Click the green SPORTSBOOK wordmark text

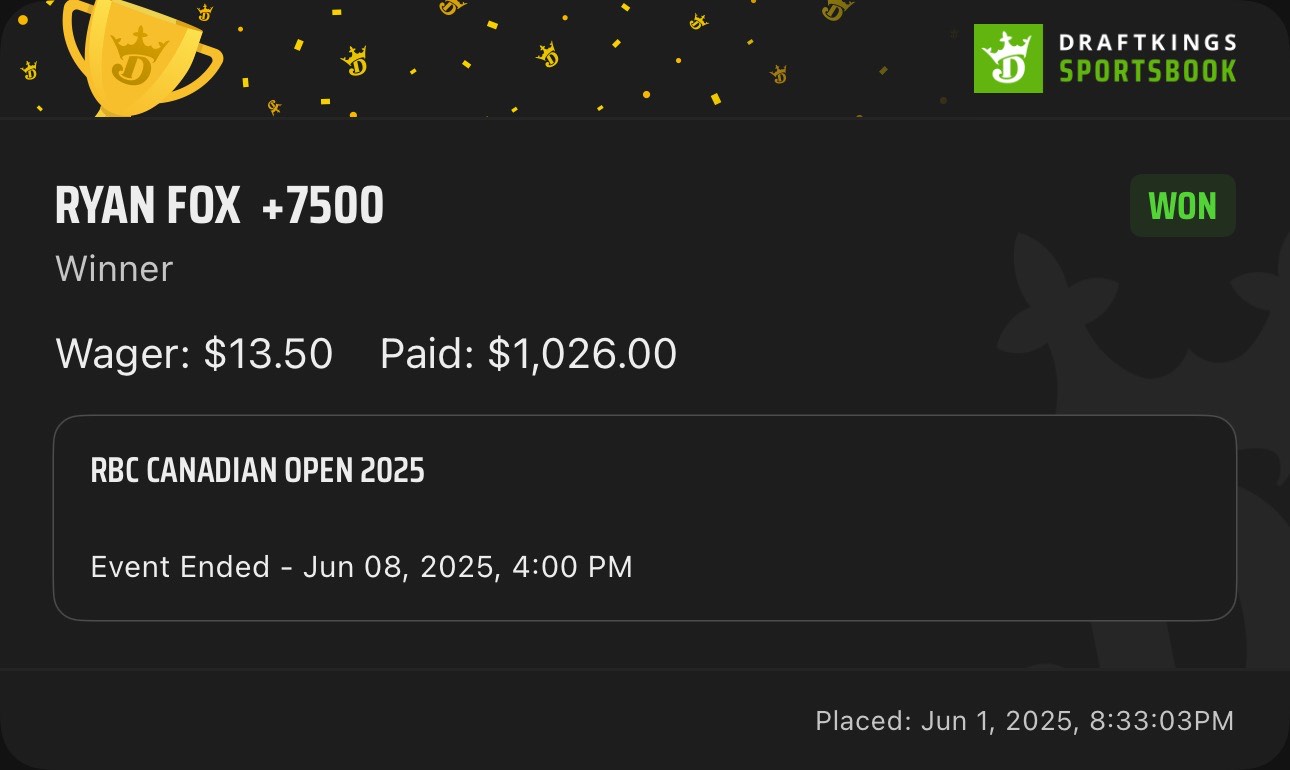pyautogui.click(x=1147, y=72)
